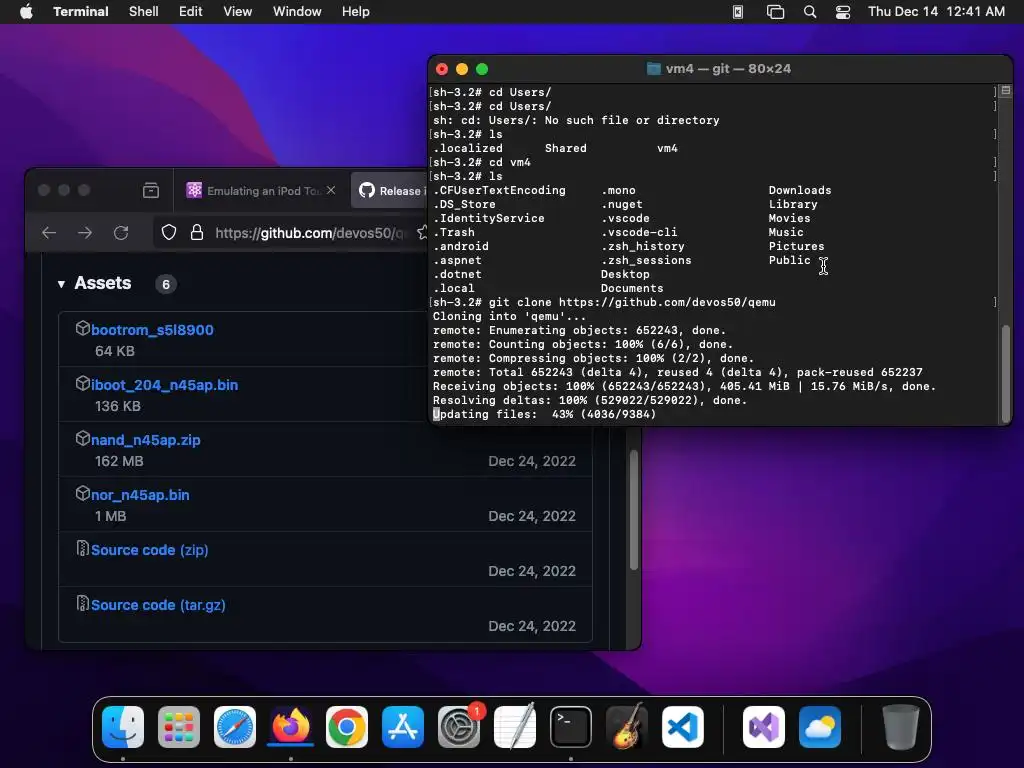Open Finder from the Dock
Viewport: 1024px width, 768px height.
tap(123, 727)
